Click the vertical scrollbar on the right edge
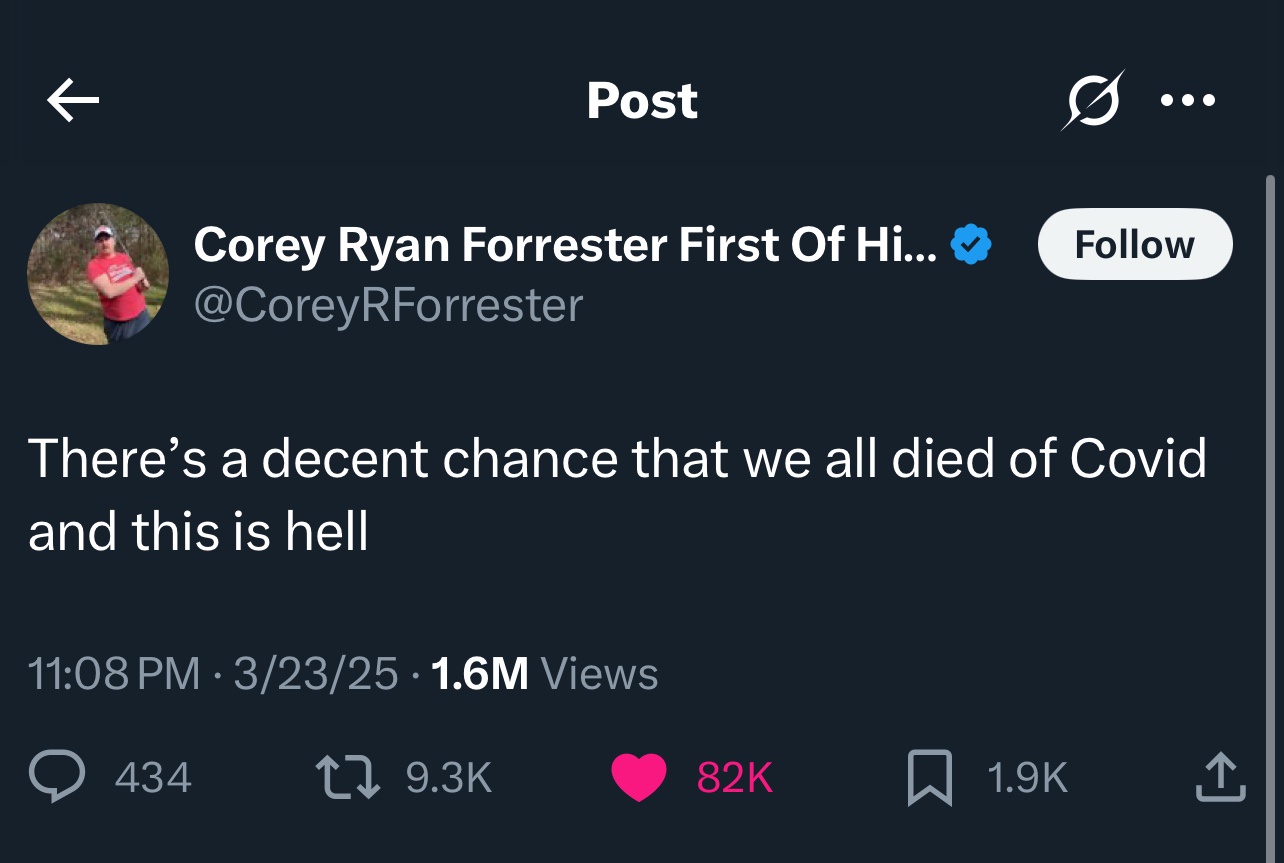The height and width of the screenshot is (863, 1284). (x=1270, y=500)
